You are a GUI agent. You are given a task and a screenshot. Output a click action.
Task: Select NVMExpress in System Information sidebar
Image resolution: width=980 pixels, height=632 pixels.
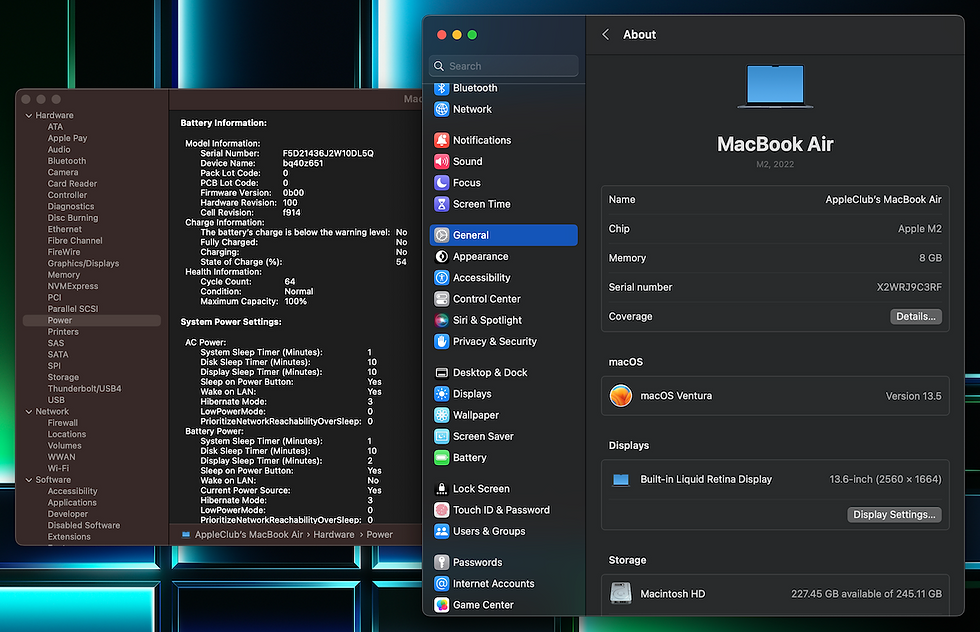point(73,286)
